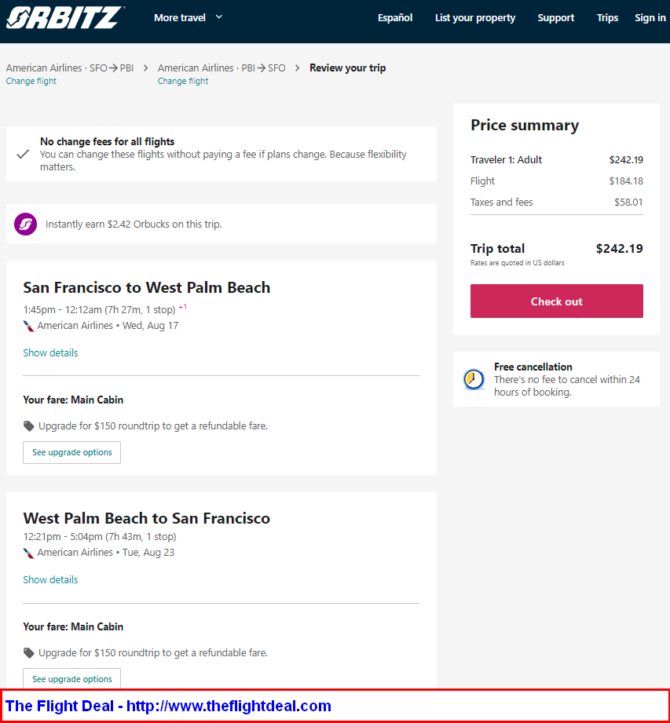Expand the More travel dropdown
Screen dimensions: 670x723
pyautogui.click(x=188, y=18)
